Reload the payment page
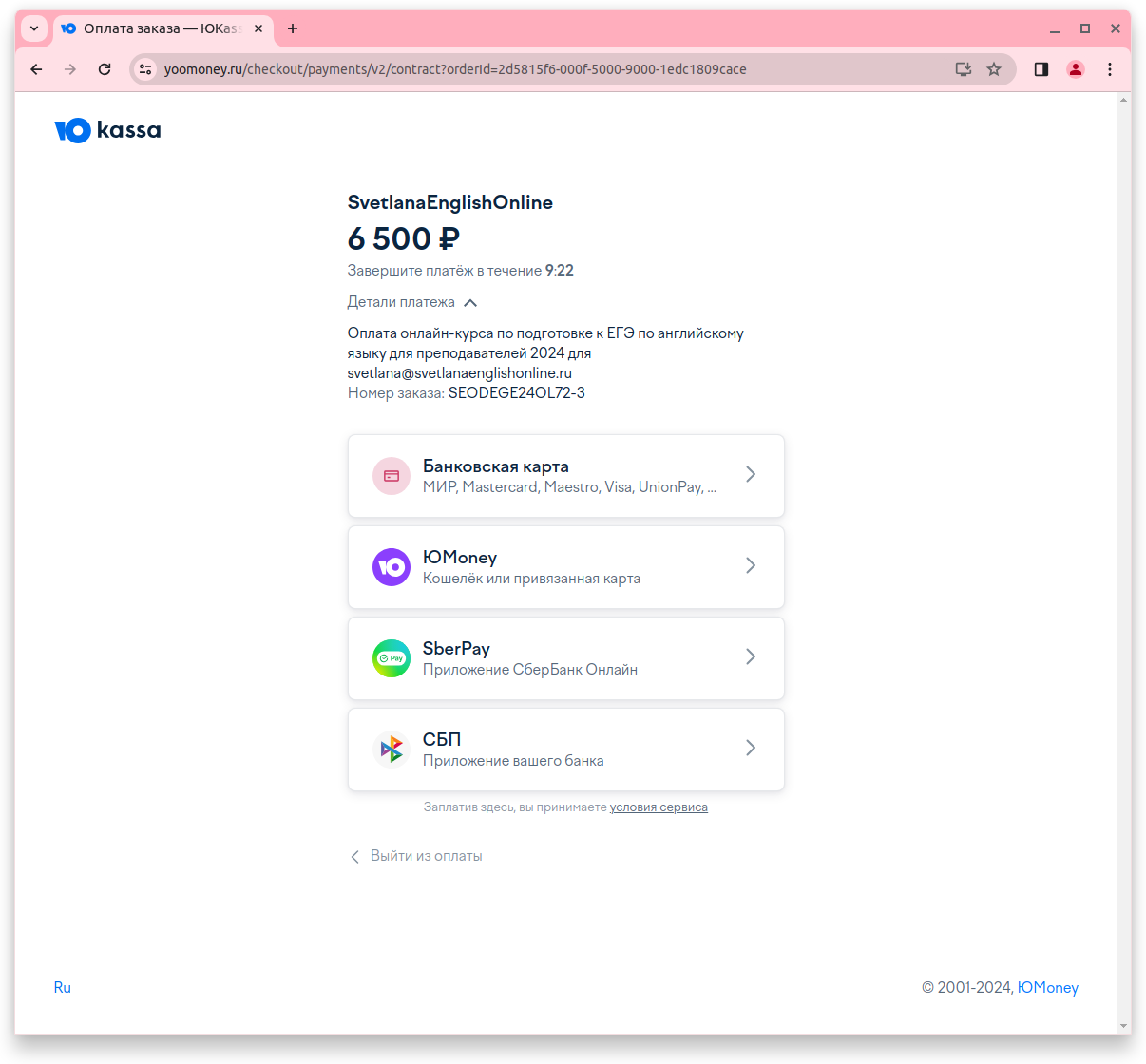This screenshot has width=1146, height=1064. (105, 69)
